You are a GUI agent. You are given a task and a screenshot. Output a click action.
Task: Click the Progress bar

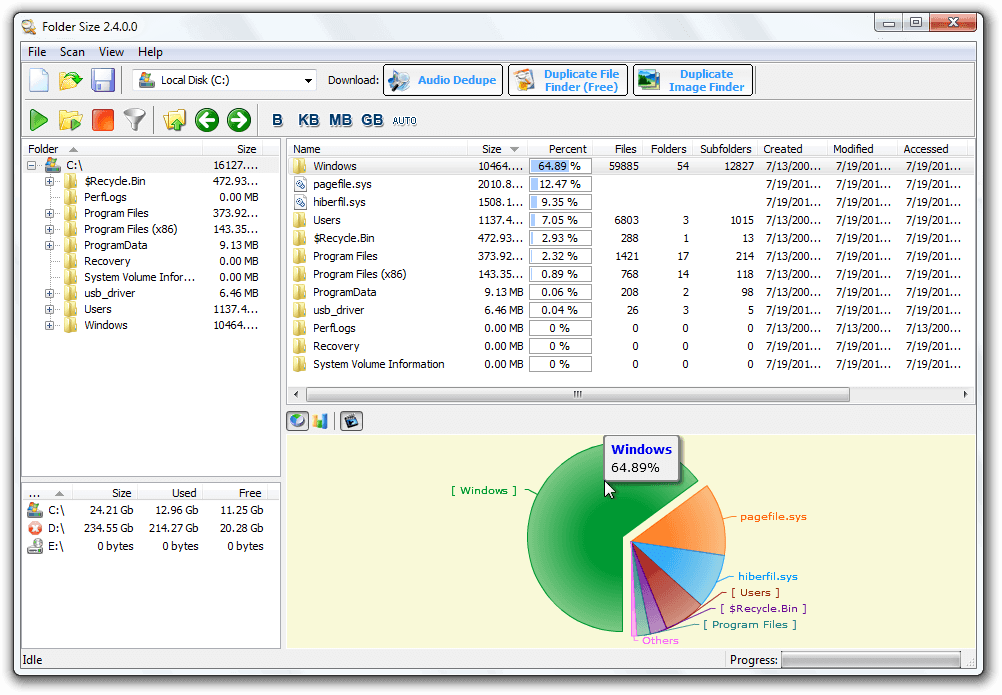(x=870, y=660)
